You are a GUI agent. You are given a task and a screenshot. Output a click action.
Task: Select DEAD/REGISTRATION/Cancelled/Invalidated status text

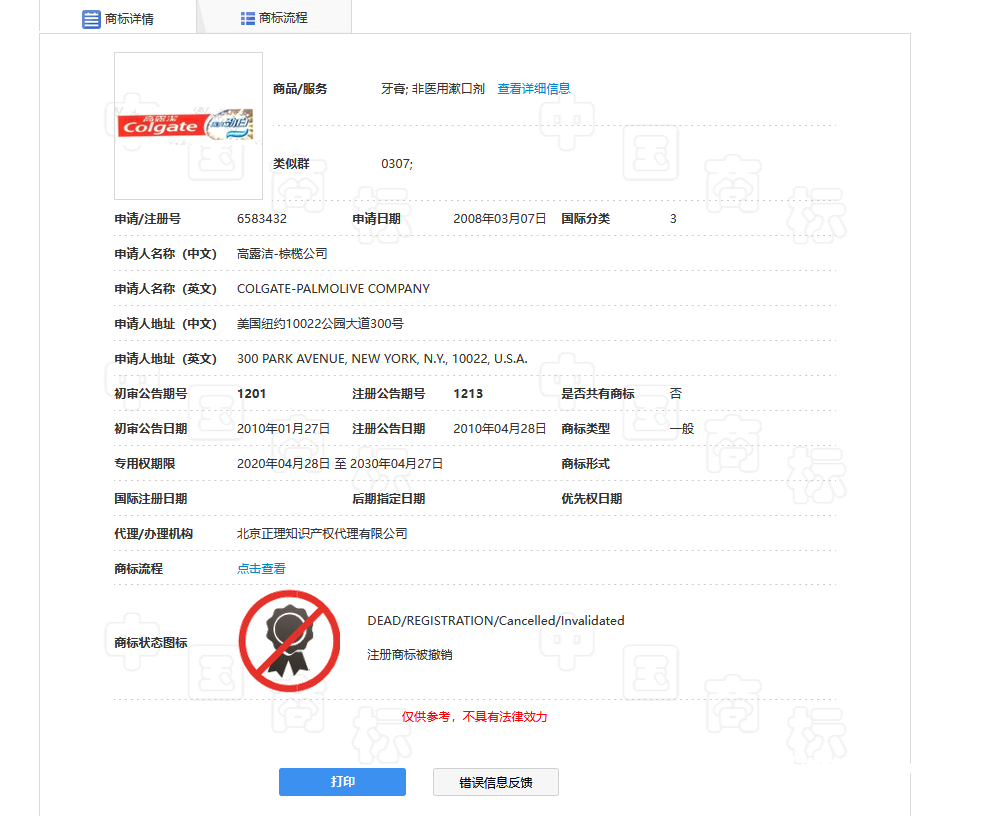tap(496, 621)
